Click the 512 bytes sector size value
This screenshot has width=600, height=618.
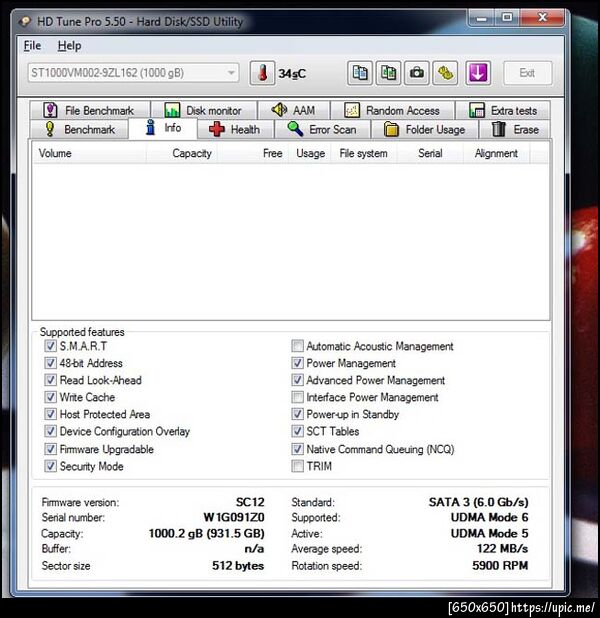coord(238,566)
